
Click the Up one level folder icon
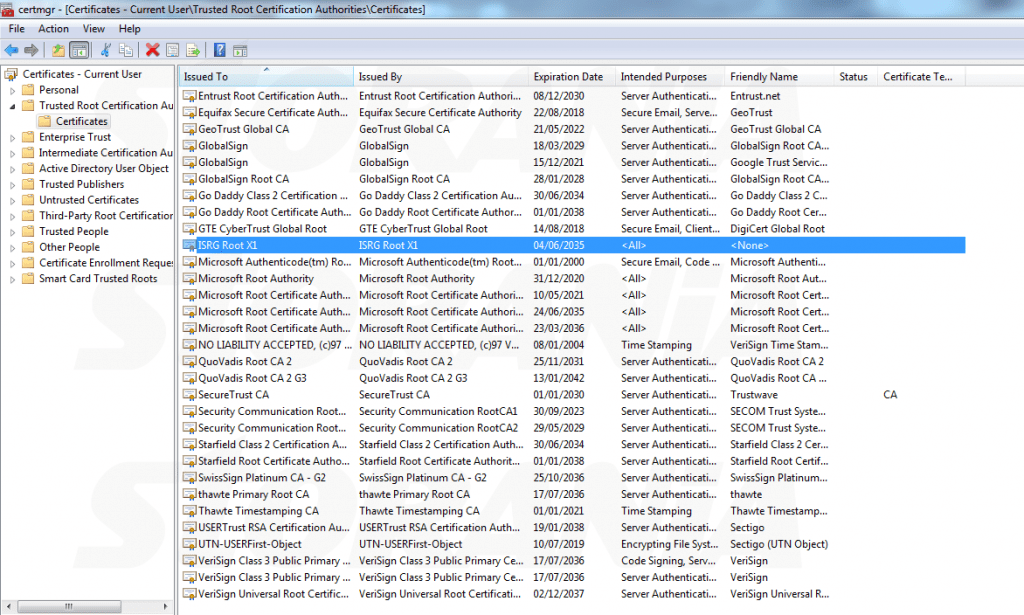click(58, 50)
